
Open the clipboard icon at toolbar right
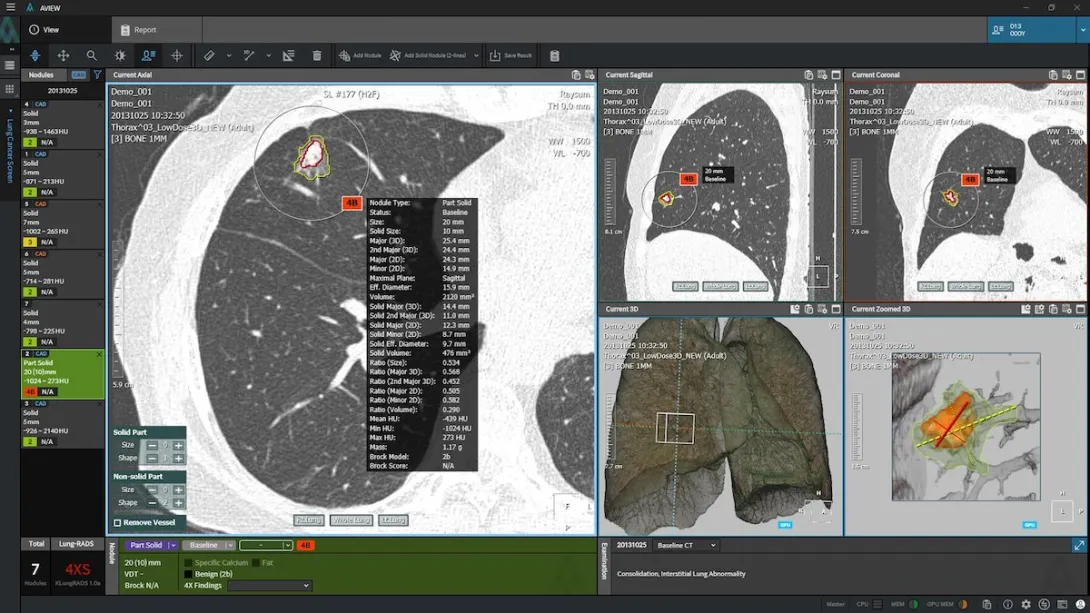(556, 55)
